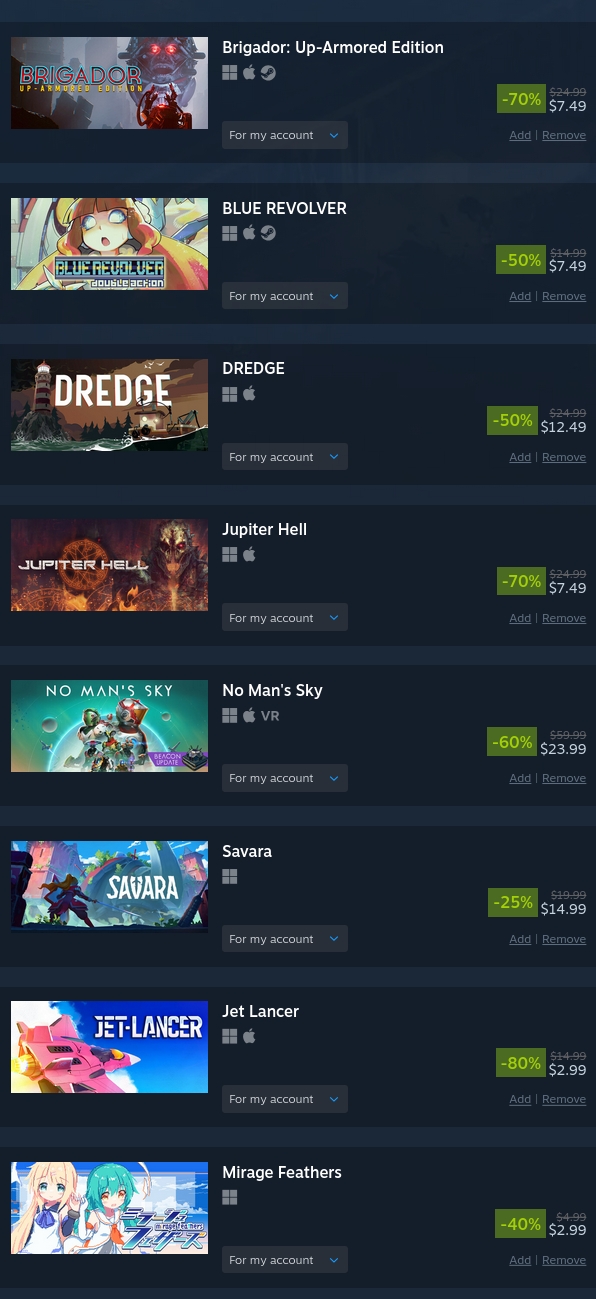This screenshot has width=596, height=1299.
Task: Open 'For my account' dropdown for Jupiter Hell
Action: pyautogui.click(x=285, y=618)
